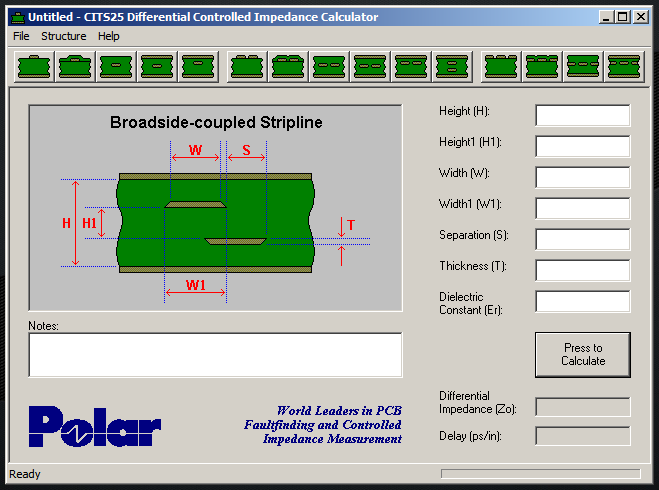Select the single-trace centered stripline icon
Viewport: 659px width, 490px height.
click(x=157, y=66)
